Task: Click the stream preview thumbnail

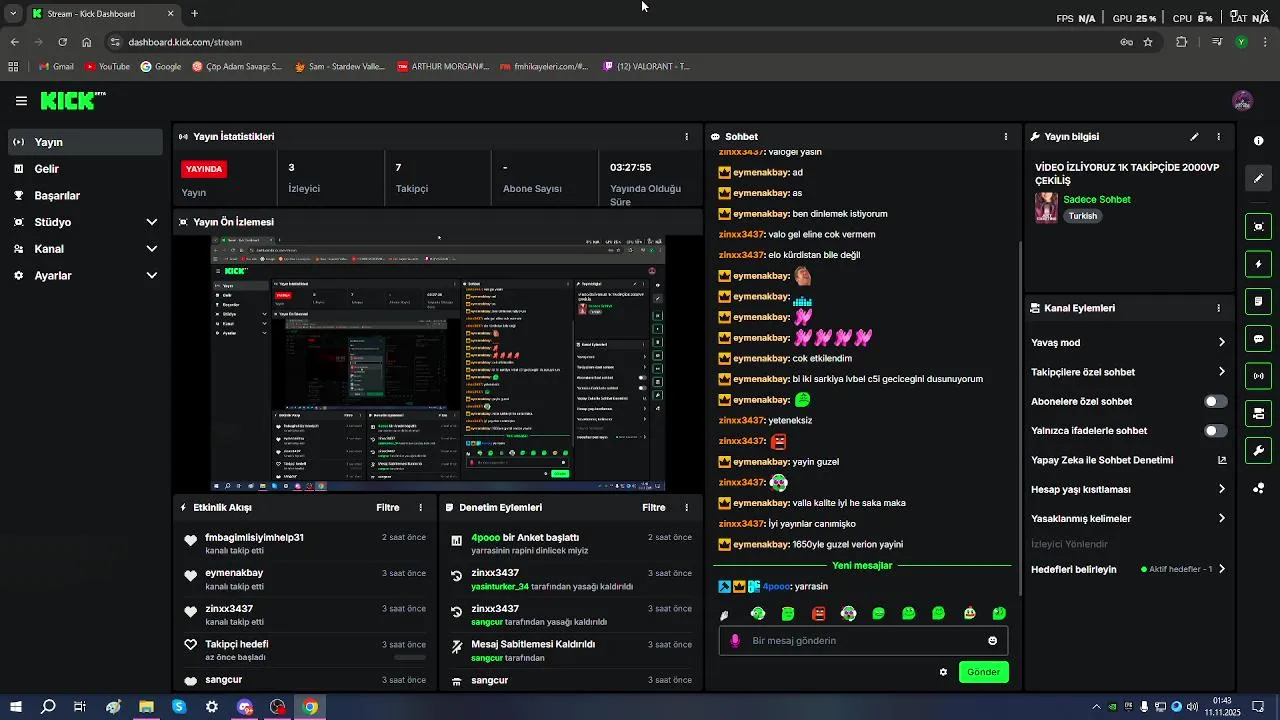Action: click(x=438, y=364)
